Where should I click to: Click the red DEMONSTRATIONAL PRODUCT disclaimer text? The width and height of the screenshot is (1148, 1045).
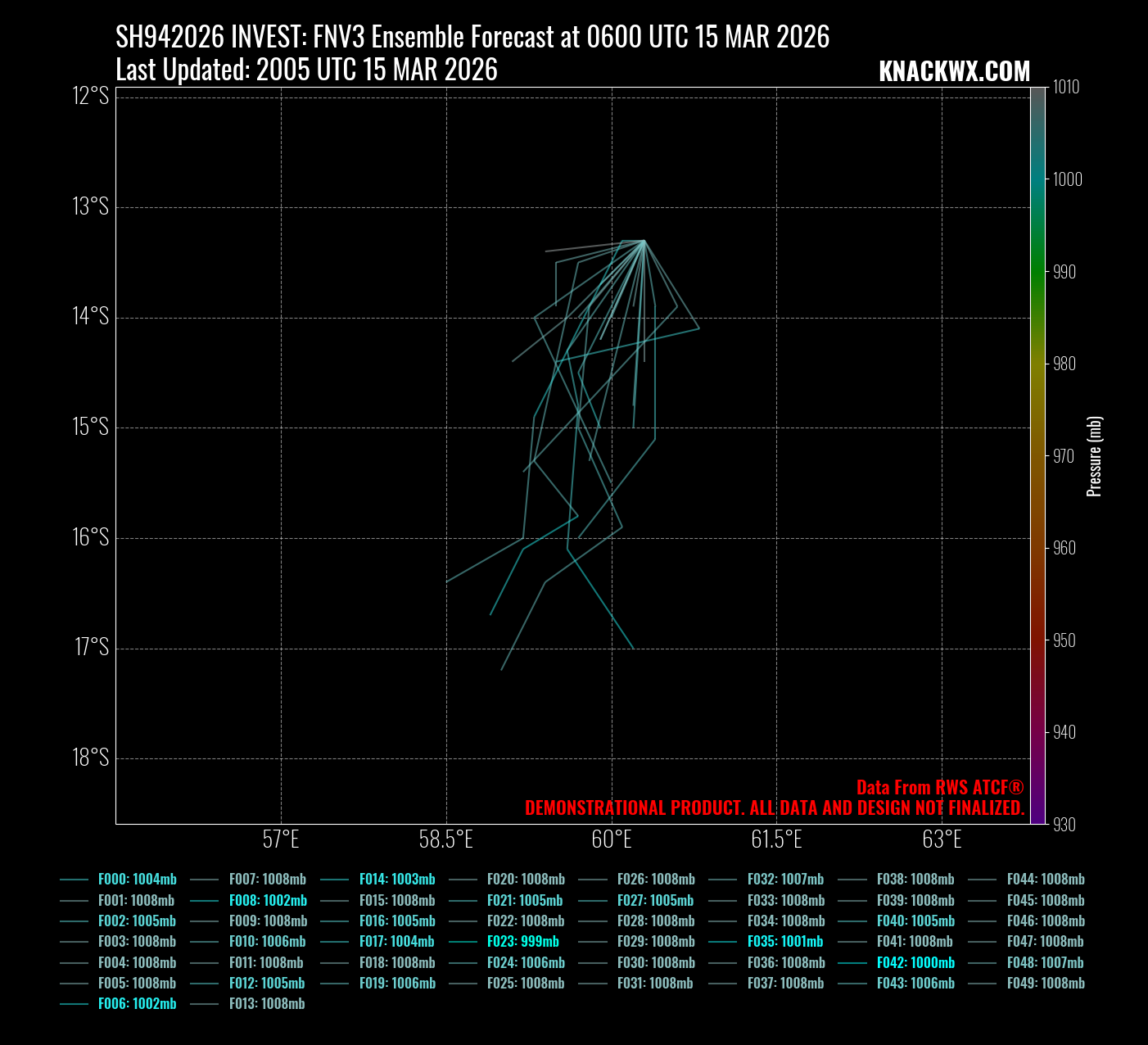(774, 808)
